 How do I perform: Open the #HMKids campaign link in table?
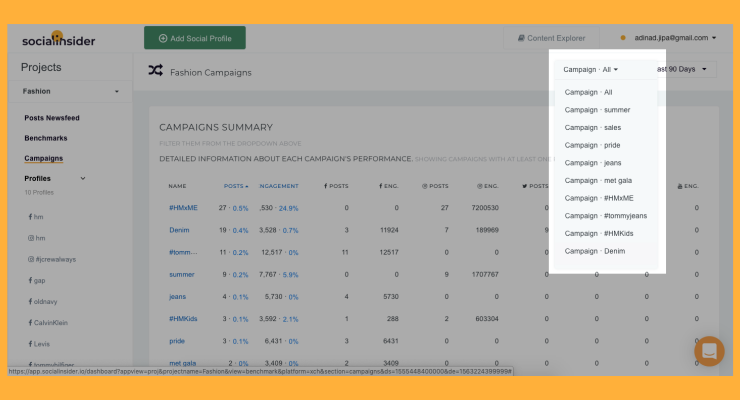click(x=183, y=319)
